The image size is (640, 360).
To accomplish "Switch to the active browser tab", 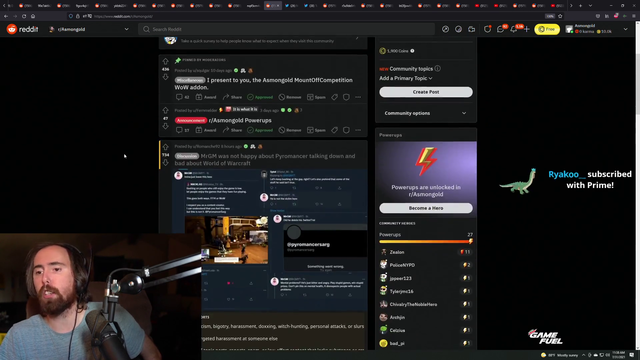I will pos(273,6).
